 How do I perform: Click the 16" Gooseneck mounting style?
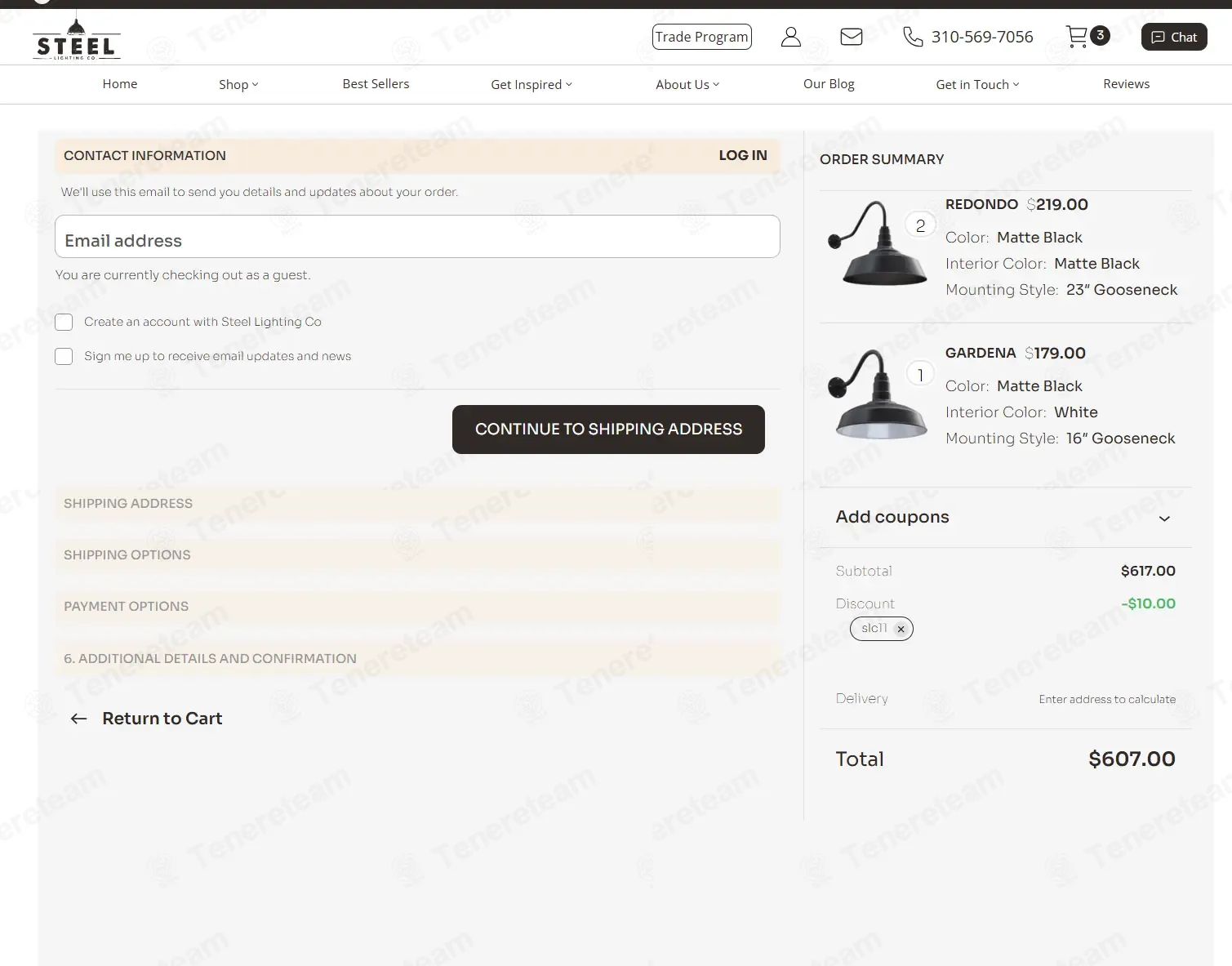(x=1120, y=438)
